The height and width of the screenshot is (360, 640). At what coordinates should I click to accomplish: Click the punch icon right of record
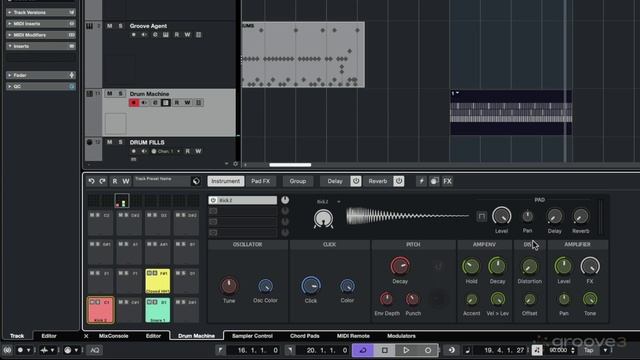click(x=451, y=350)
